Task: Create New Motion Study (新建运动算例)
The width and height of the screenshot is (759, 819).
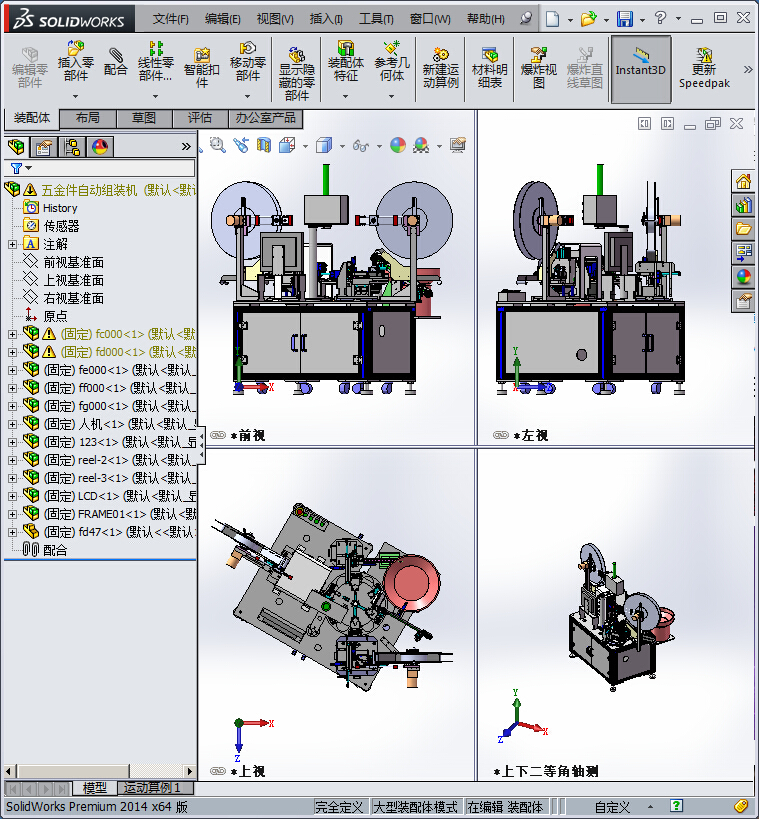Action: [x=441, y=68]
